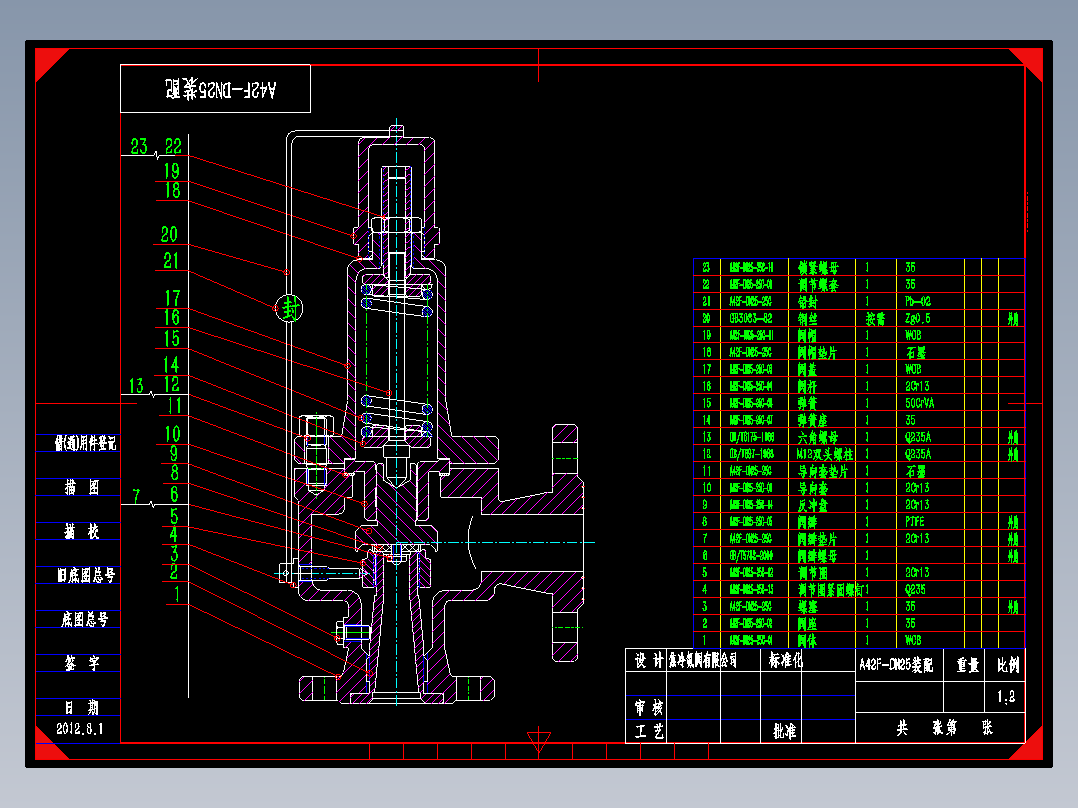1078x808 pixels.
Task: Select the '共 张 第 张' sheet count text
Action: click(944, 728)
